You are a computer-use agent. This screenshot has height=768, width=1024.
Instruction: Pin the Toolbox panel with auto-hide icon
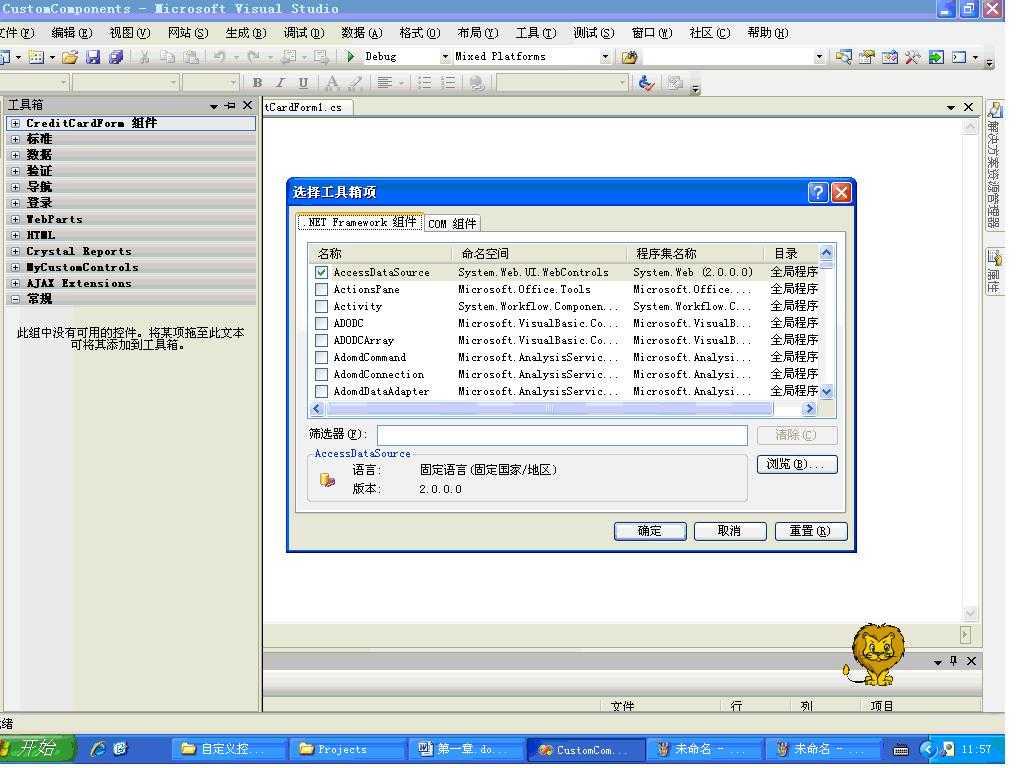[230, 105]
